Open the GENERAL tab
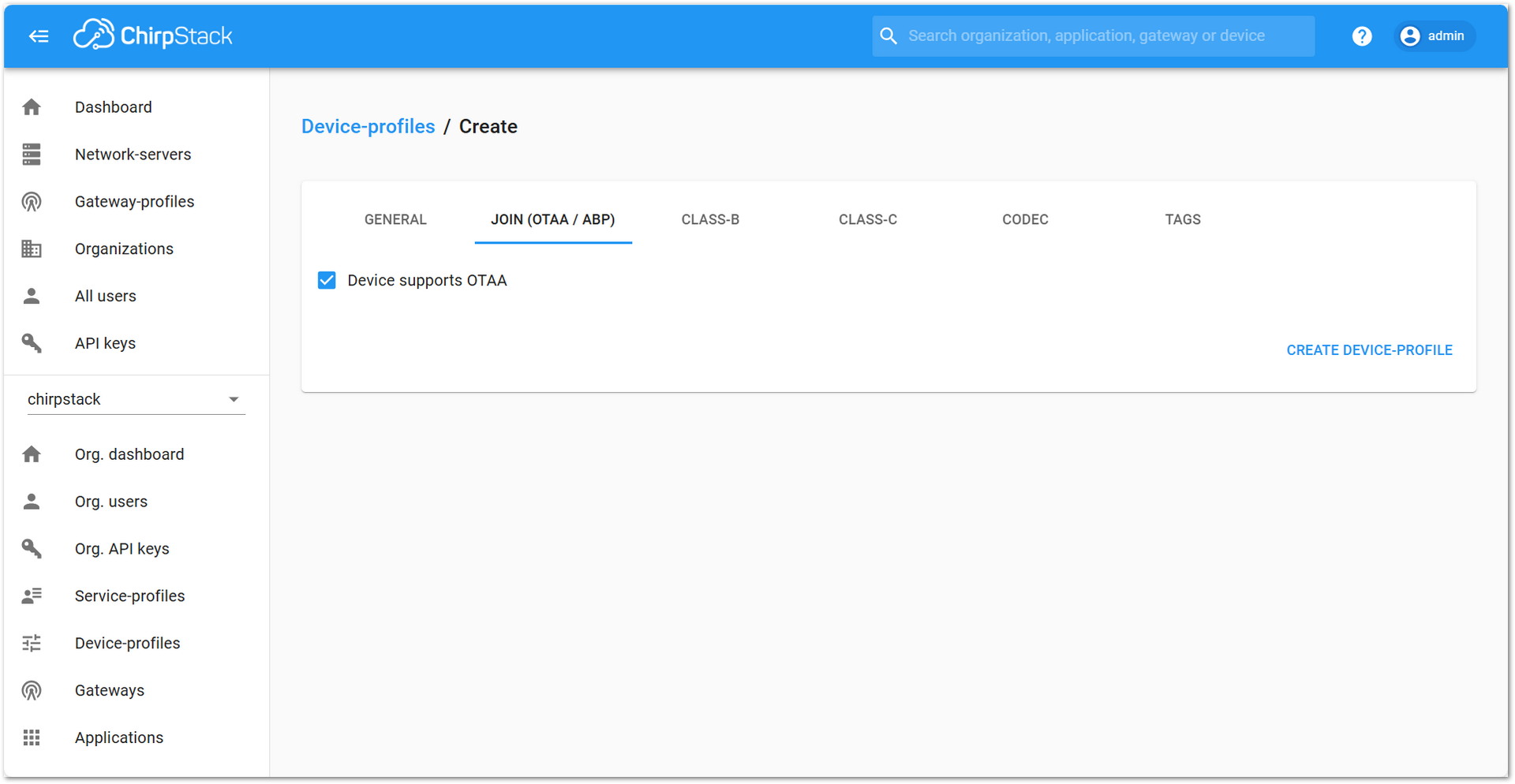The image size is (1515, 784). [x=395, y=219]
